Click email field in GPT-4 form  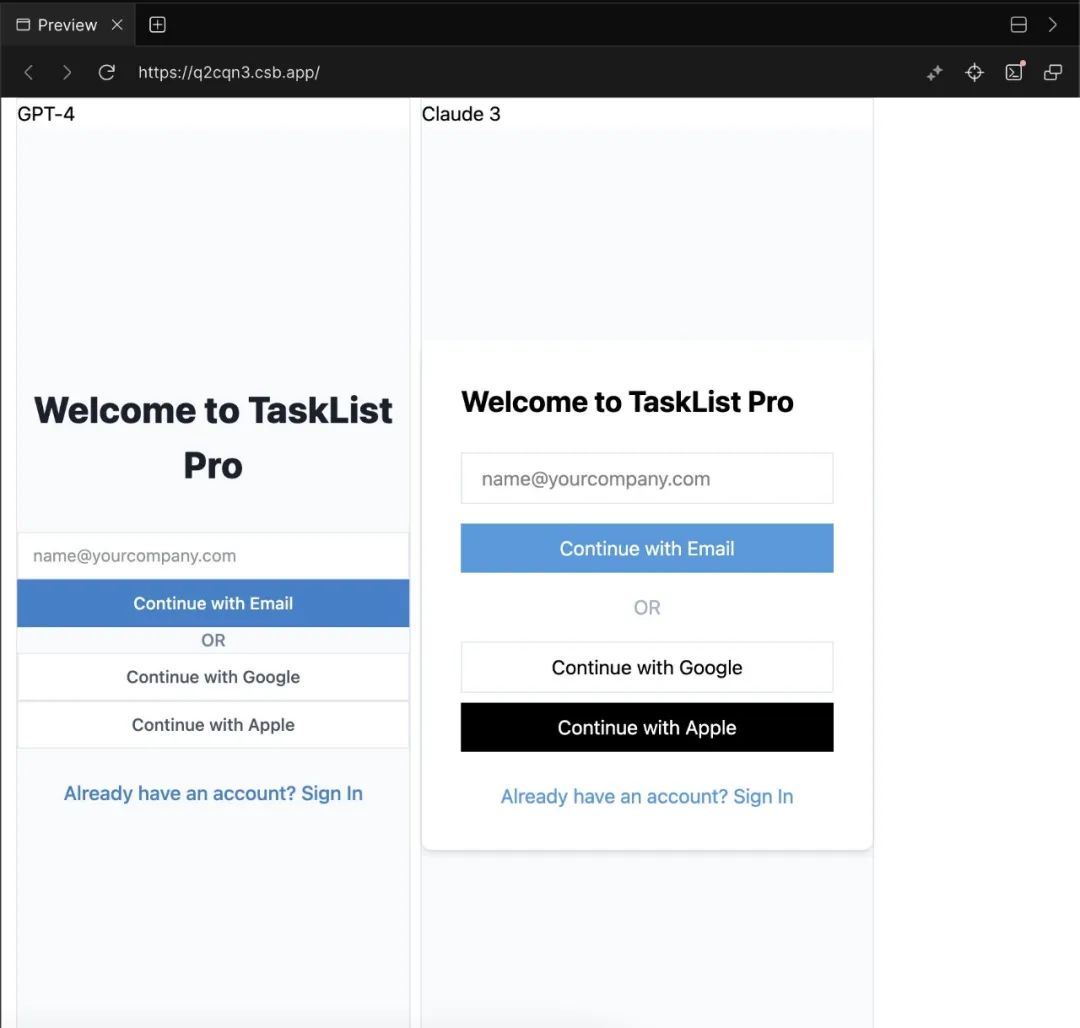[x=213, y=556]
